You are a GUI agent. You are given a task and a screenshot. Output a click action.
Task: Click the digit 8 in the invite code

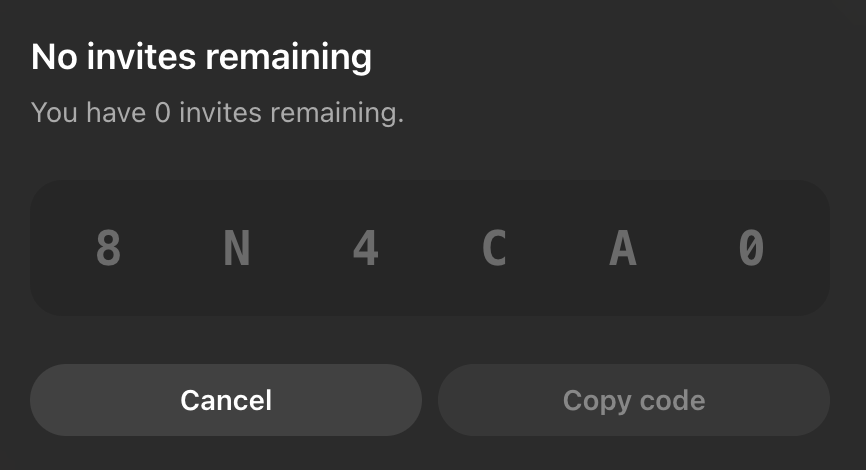click(x=108, y=249)
